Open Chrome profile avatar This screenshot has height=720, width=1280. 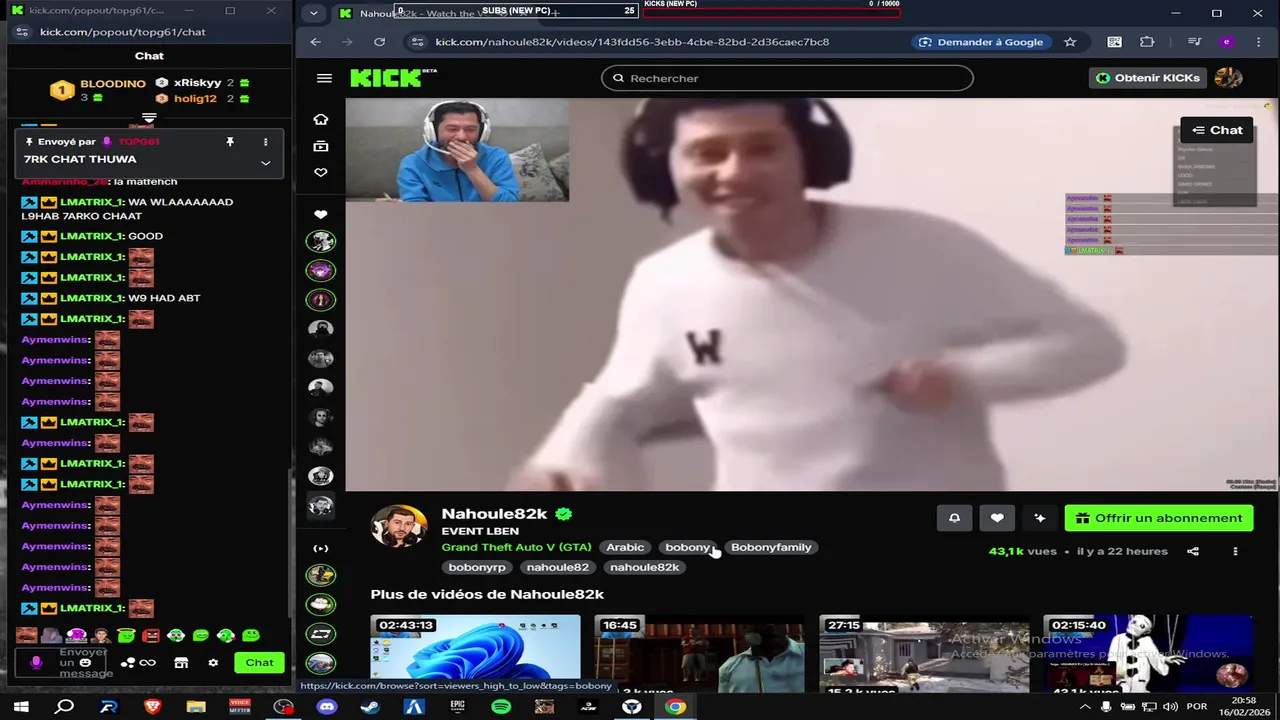pyautogui.click(x=1226, y=42)
